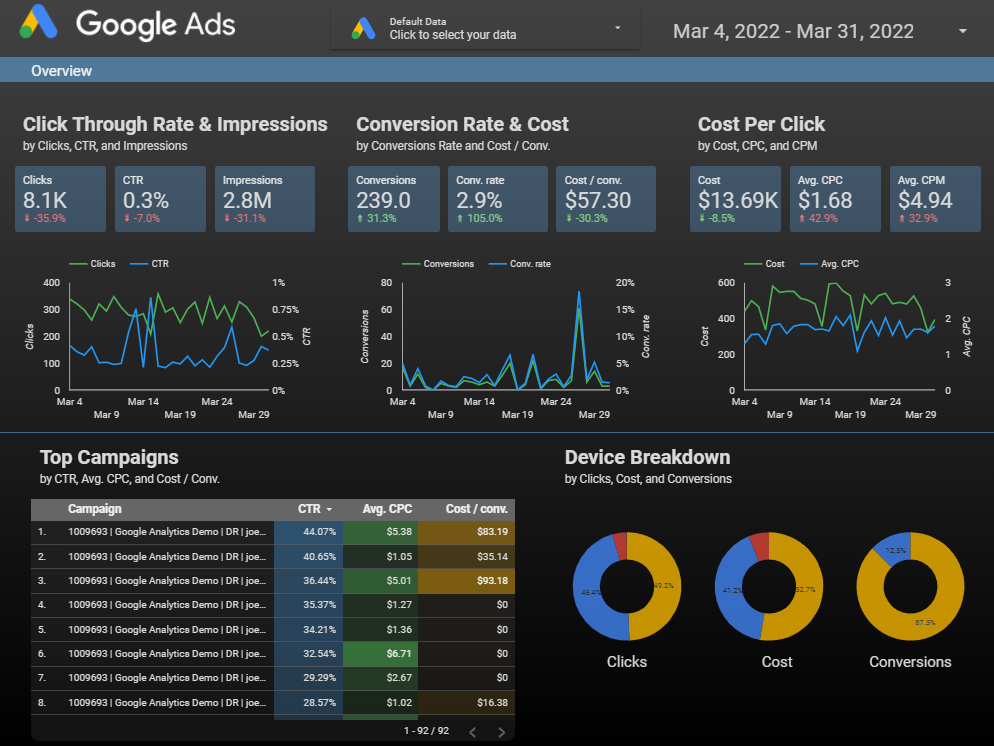
Task: Click the Top Campaigns heading
Action: (x=109, y=457)
